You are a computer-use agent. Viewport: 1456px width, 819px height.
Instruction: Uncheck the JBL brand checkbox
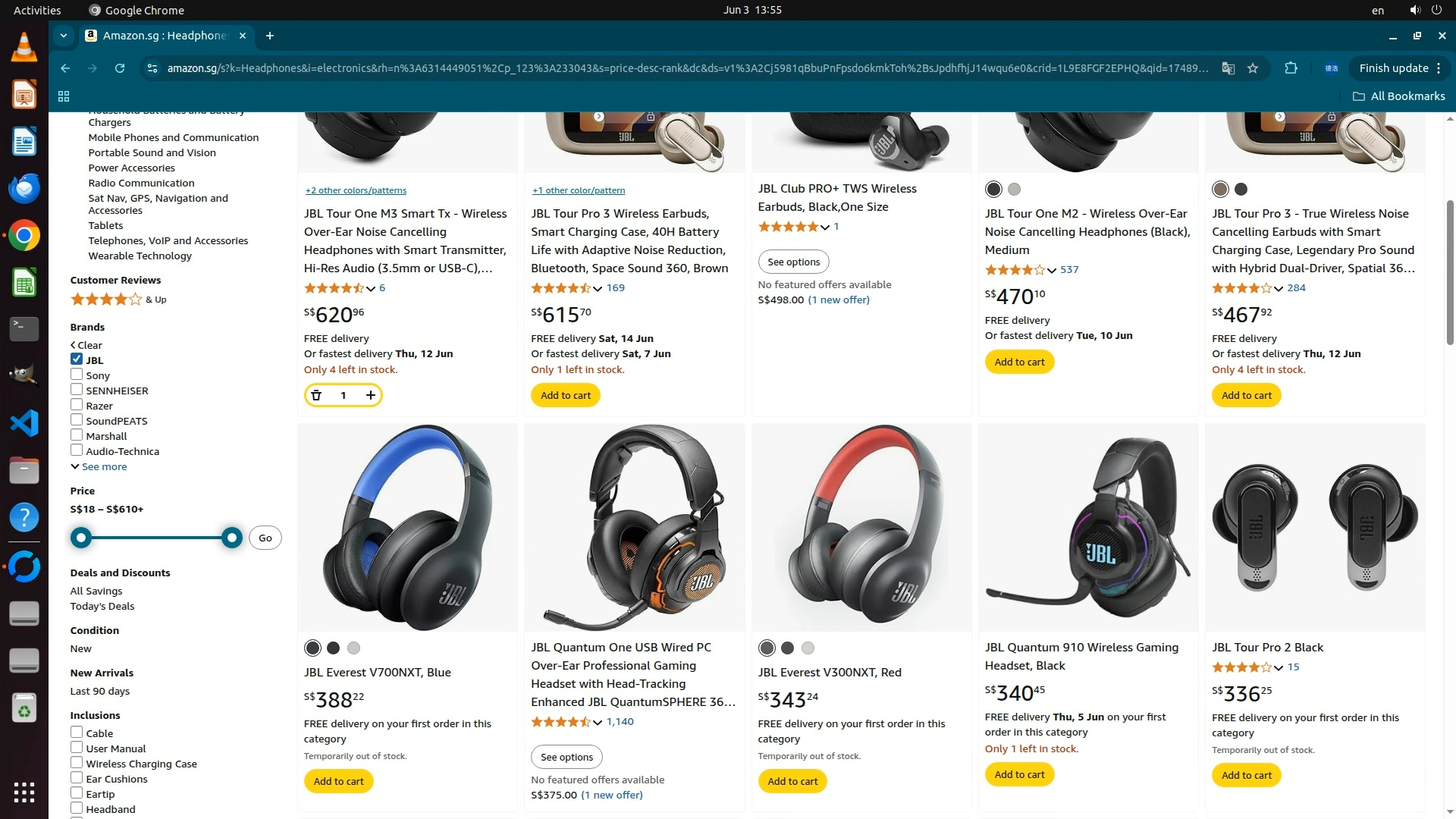coord(77,359)
